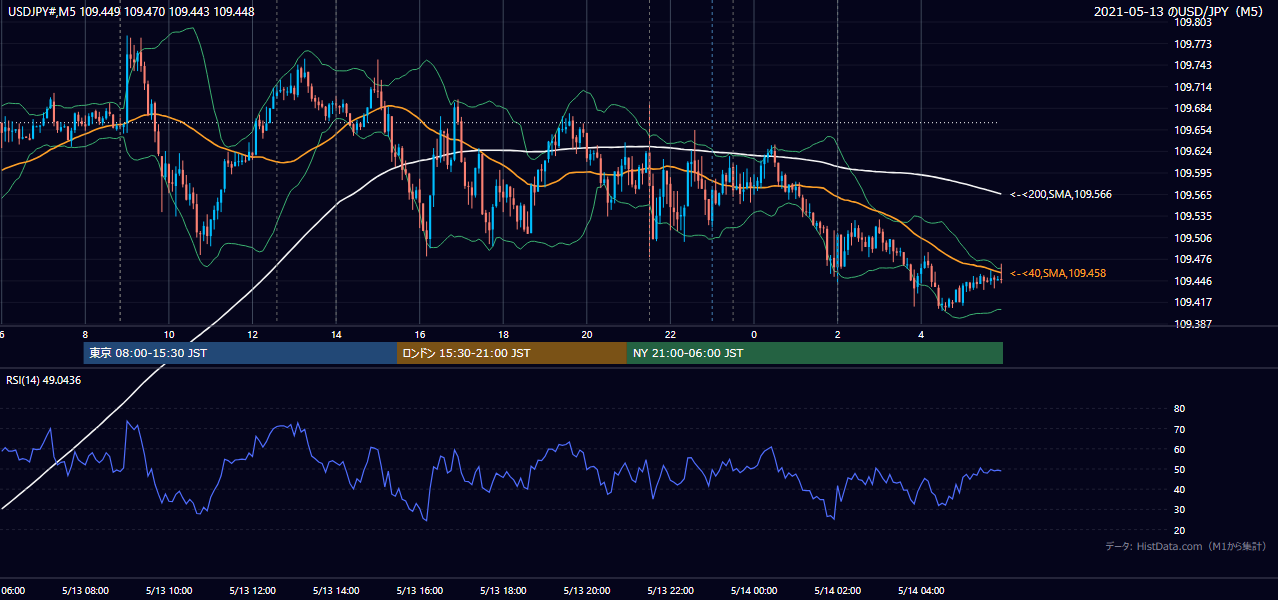Click the 5/13 14:00 time axis label

coord(335,590)
